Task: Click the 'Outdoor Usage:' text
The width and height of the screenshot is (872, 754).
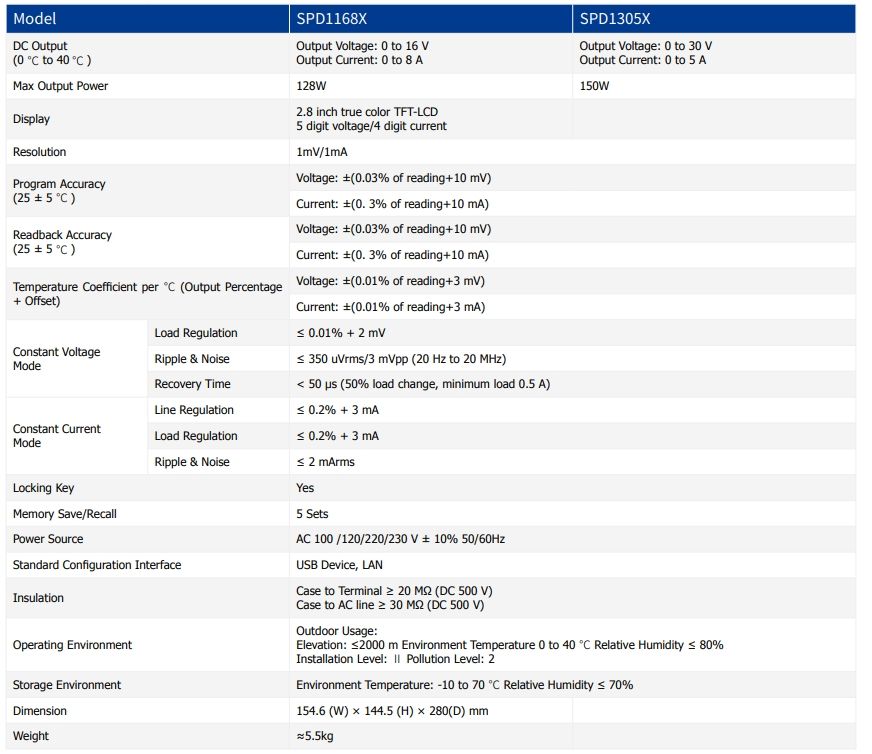Action: tap(336, 631)
